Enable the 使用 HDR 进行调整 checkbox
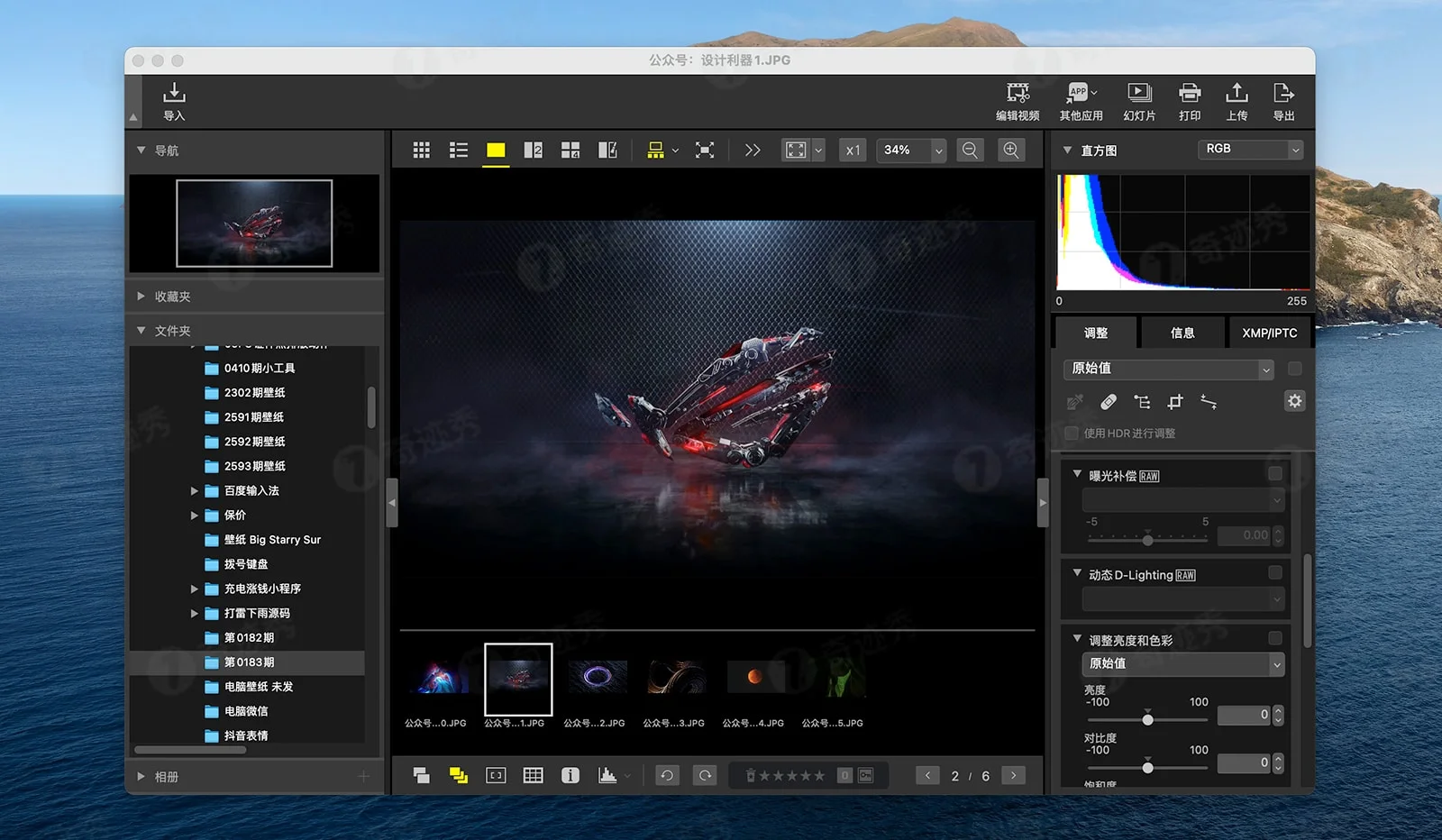The height and width of the screenshot is (840, 1442). [x=1072, y=434]
